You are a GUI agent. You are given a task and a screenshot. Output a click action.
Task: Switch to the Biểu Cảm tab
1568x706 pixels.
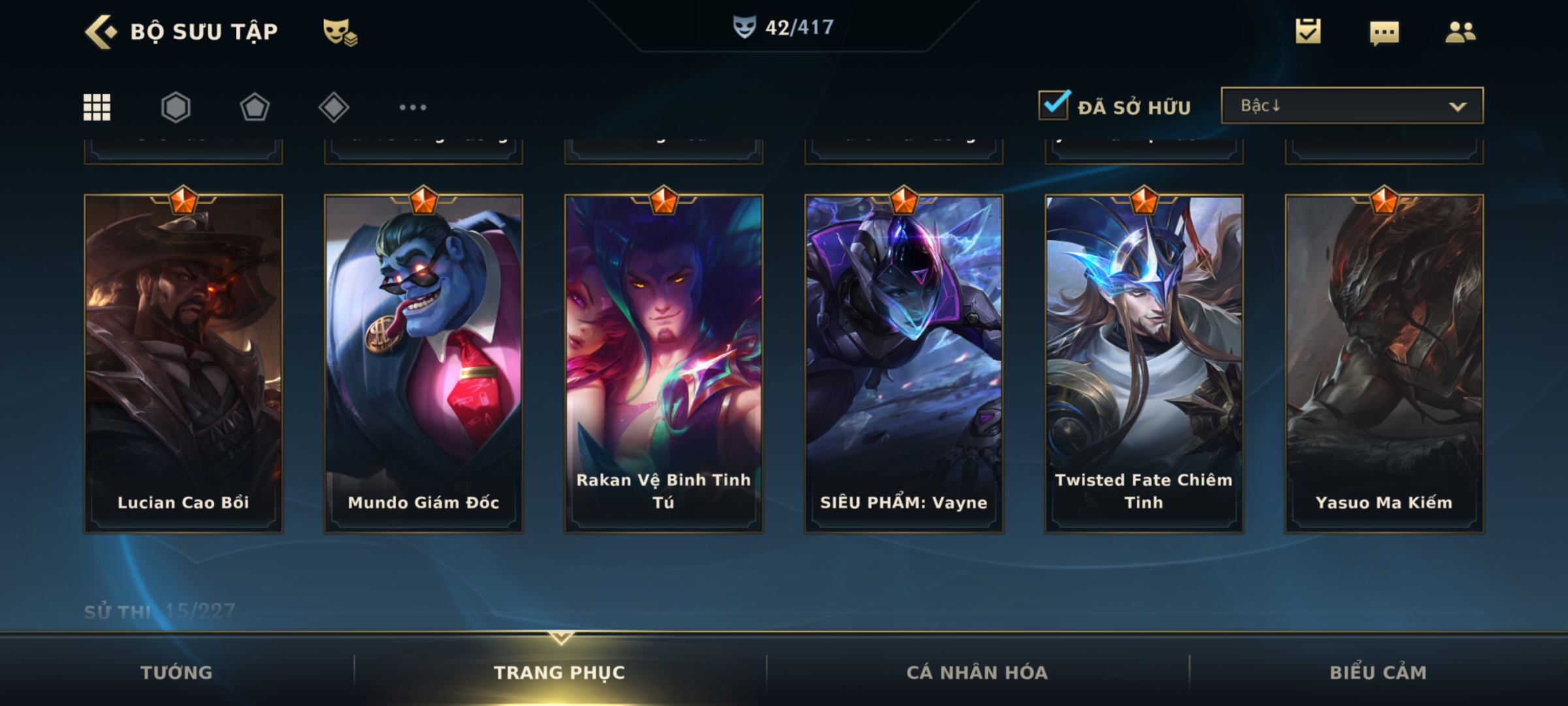1379,672
